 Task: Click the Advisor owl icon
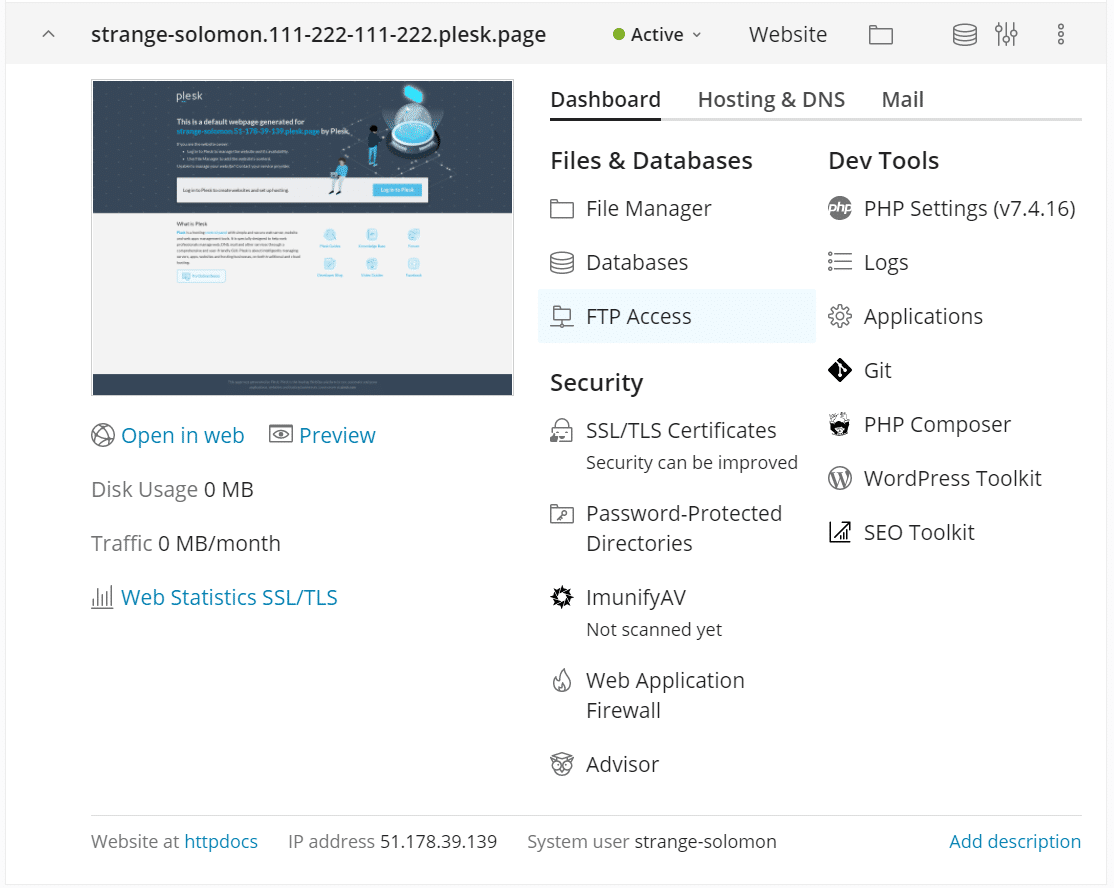(562, 765)
